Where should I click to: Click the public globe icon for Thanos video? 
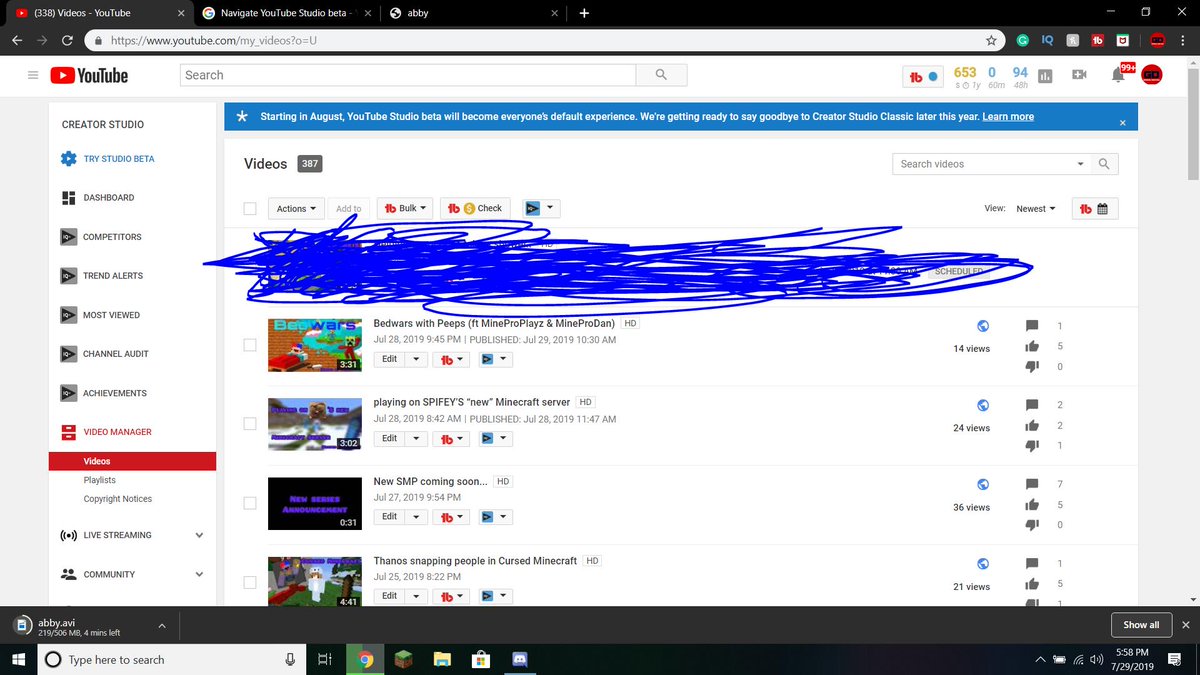(x=983, y=564)
